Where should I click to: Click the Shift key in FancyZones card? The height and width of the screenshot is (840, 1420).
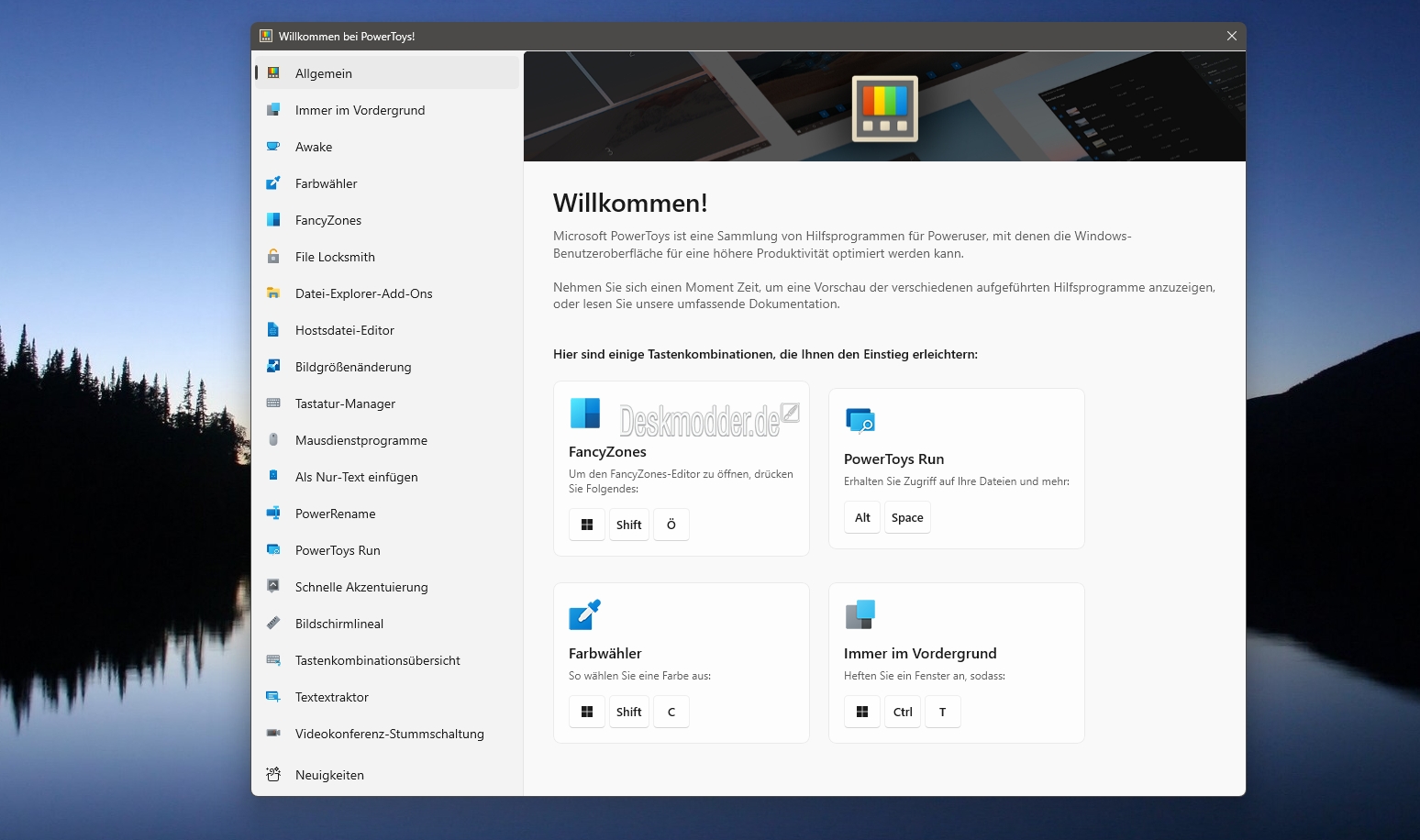pos(629,525)
